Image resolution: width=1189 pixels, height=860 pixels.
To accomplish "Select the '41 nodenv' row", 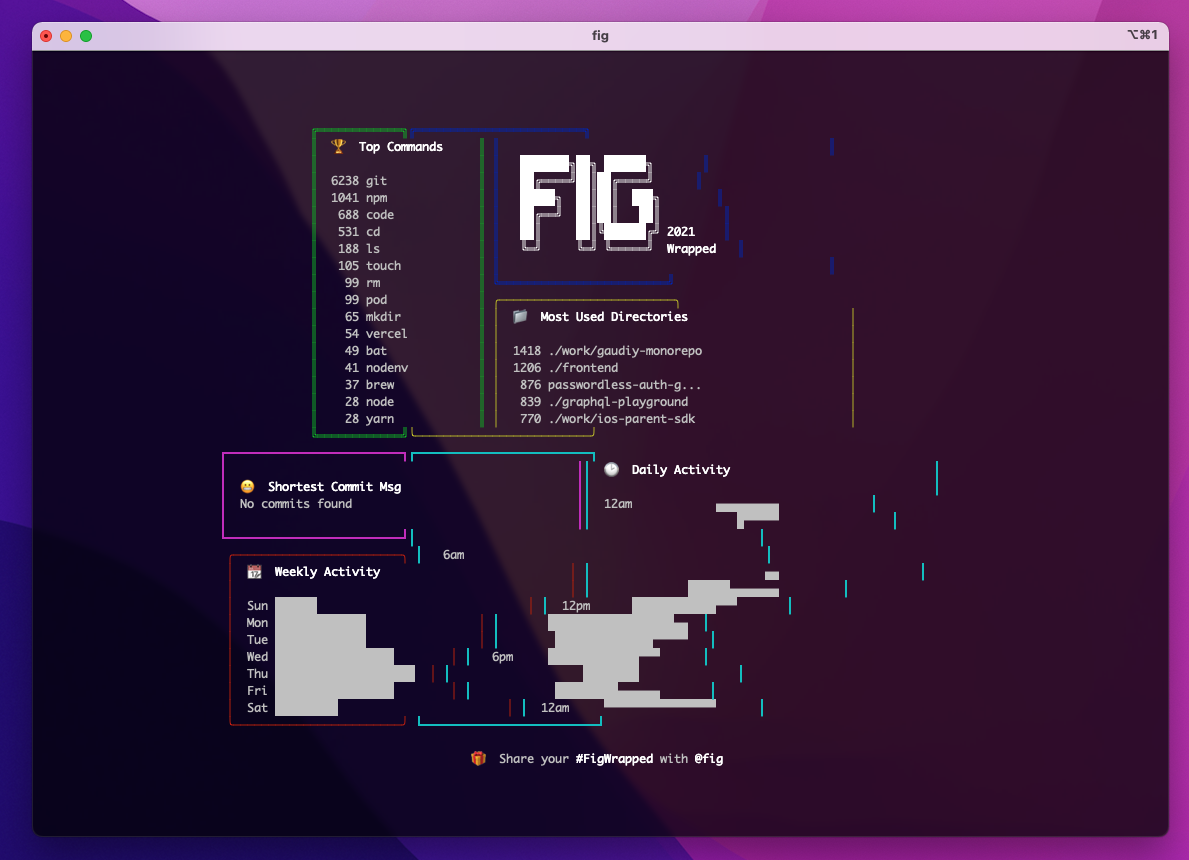I will [376, 368].
